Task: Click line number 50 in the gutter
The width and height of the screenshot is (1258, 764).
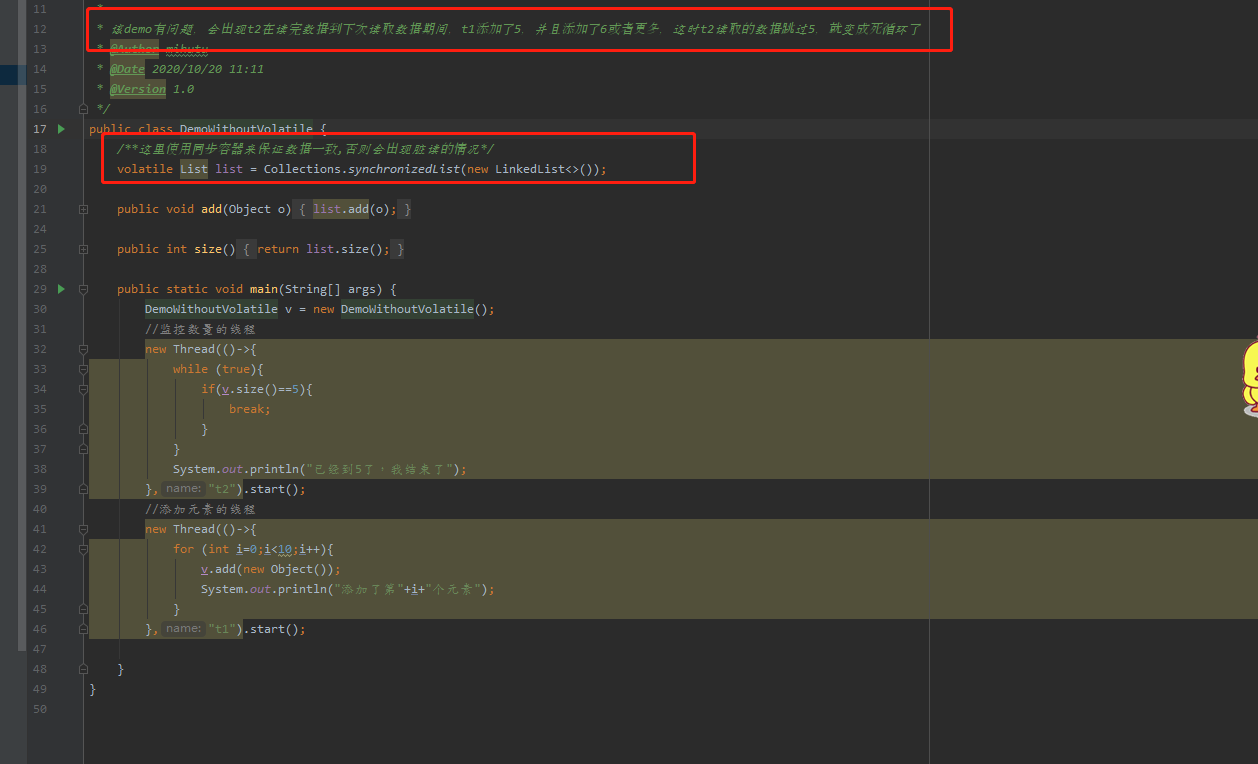Action: tap(40, 709)
